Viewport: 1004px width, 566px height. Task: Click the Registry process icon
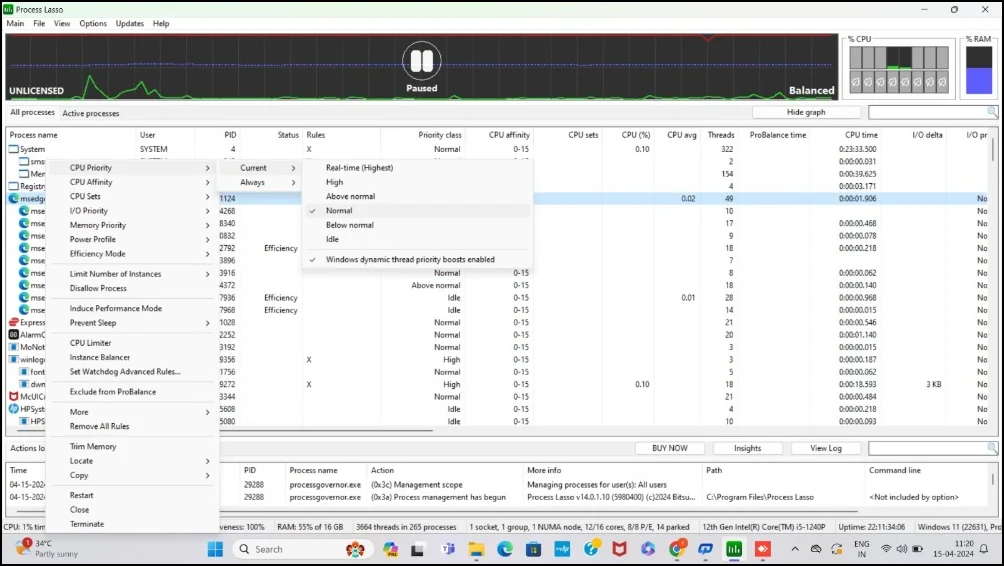click(x=13, y=186)
